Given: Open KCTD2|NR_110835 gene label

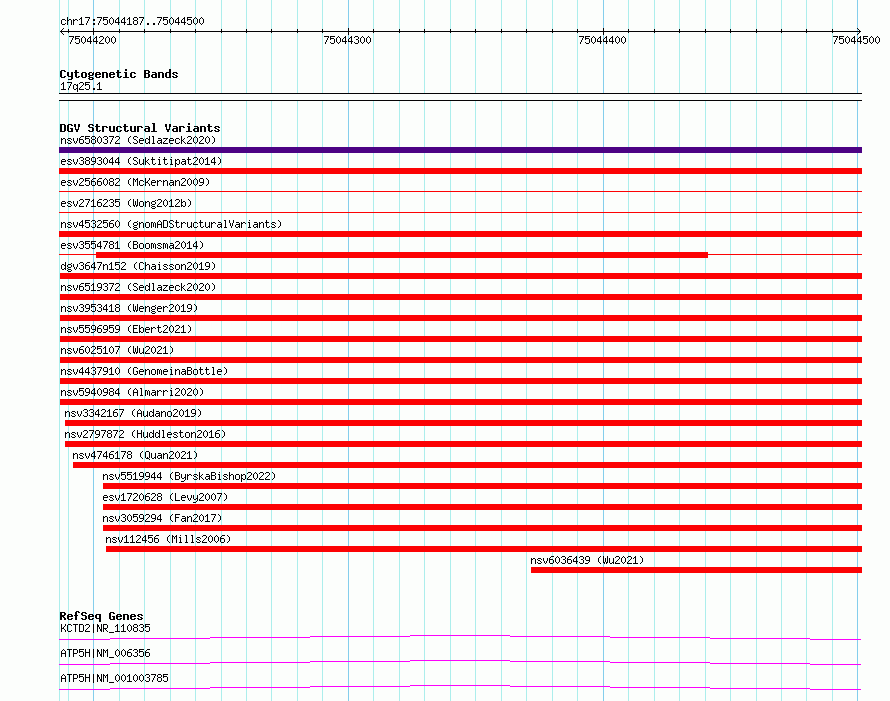Looking at the screenshot, I should [x=105, y=628].
